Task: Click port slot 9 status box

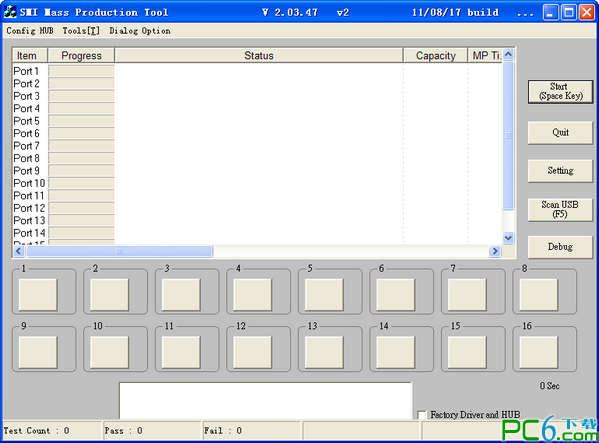Action: click(38, 352)
